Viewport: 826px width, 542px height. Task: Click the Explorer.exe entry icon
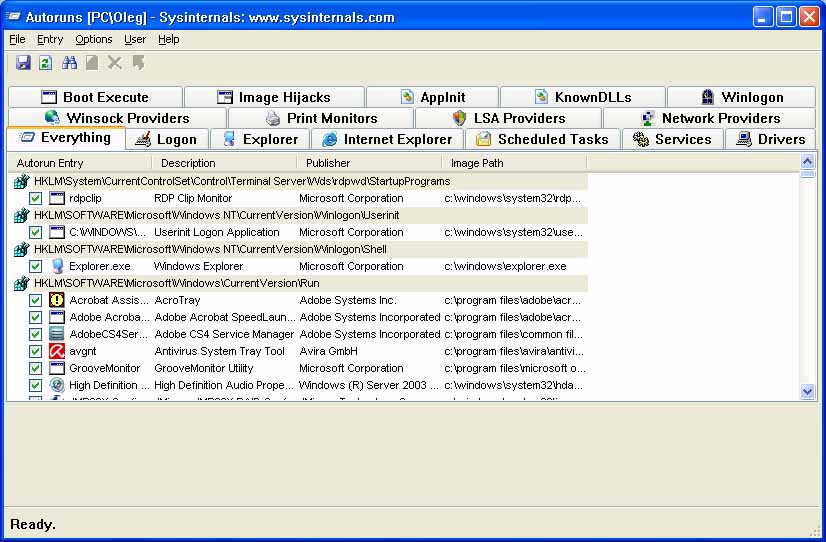coord(57,266)
